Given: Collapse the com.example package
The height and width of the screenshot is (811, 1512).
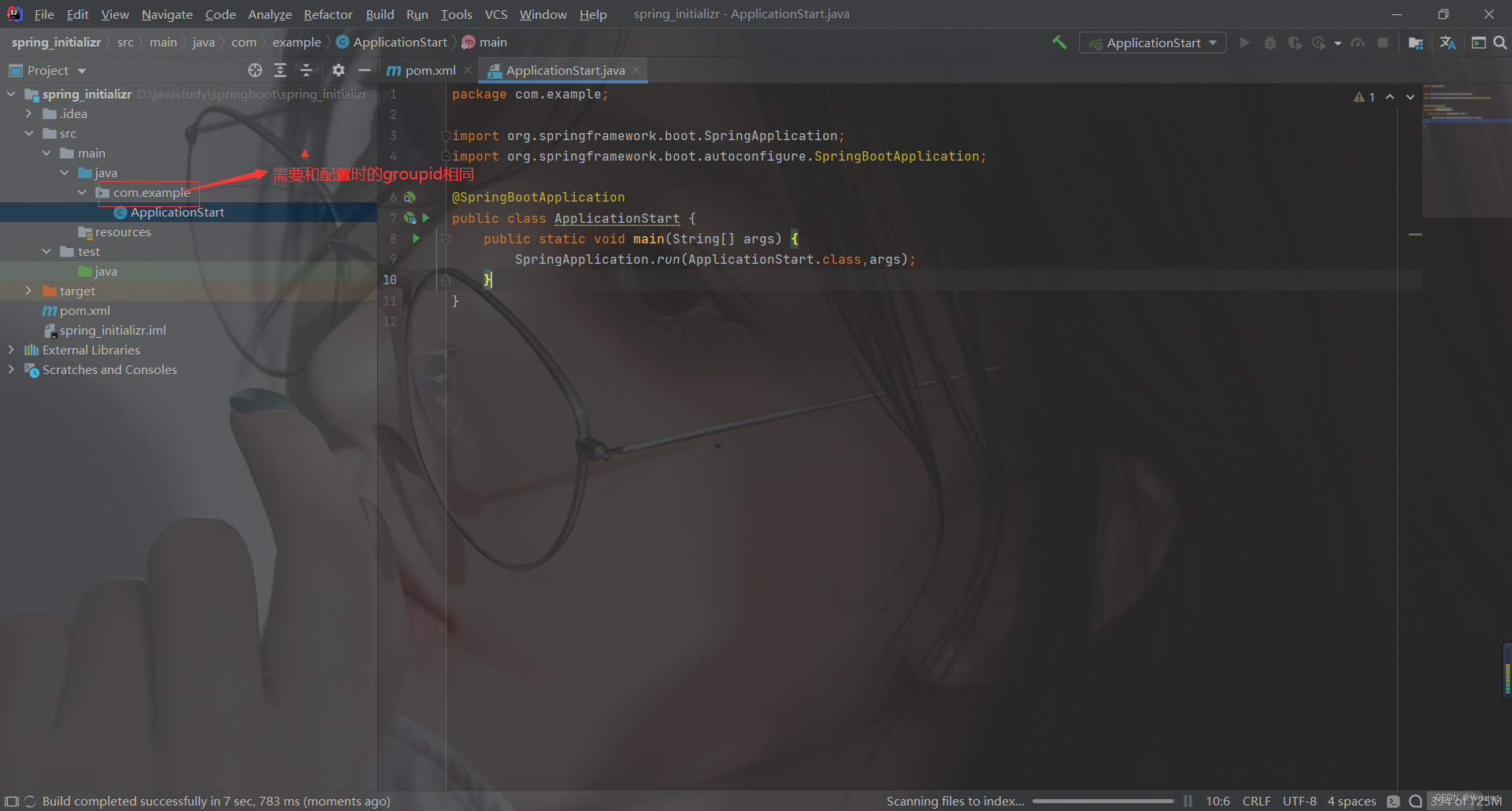Looking at the screenshot, I should (x=82, y=192).
